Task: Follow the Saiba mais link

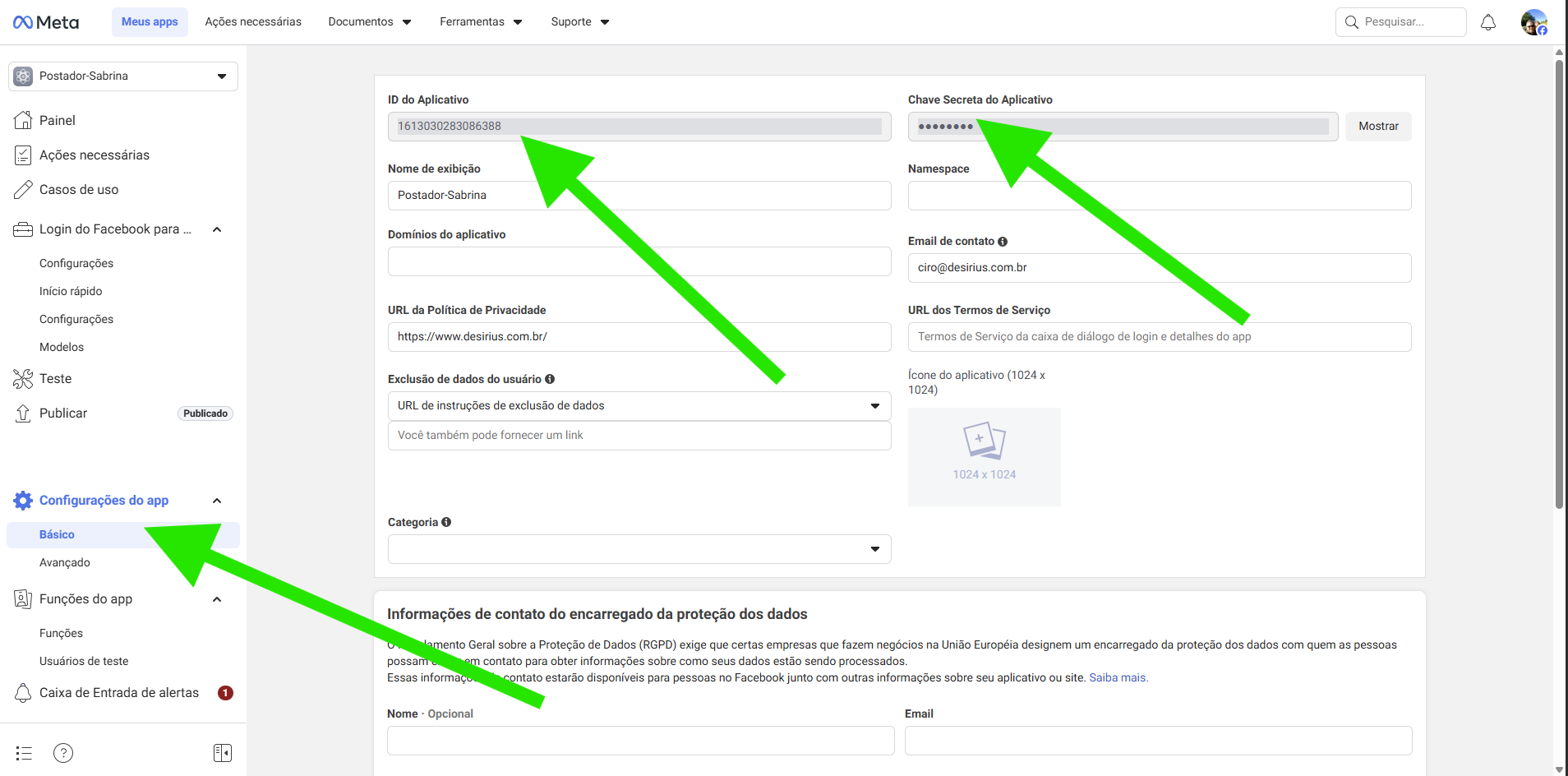Action: point(1118,678)
